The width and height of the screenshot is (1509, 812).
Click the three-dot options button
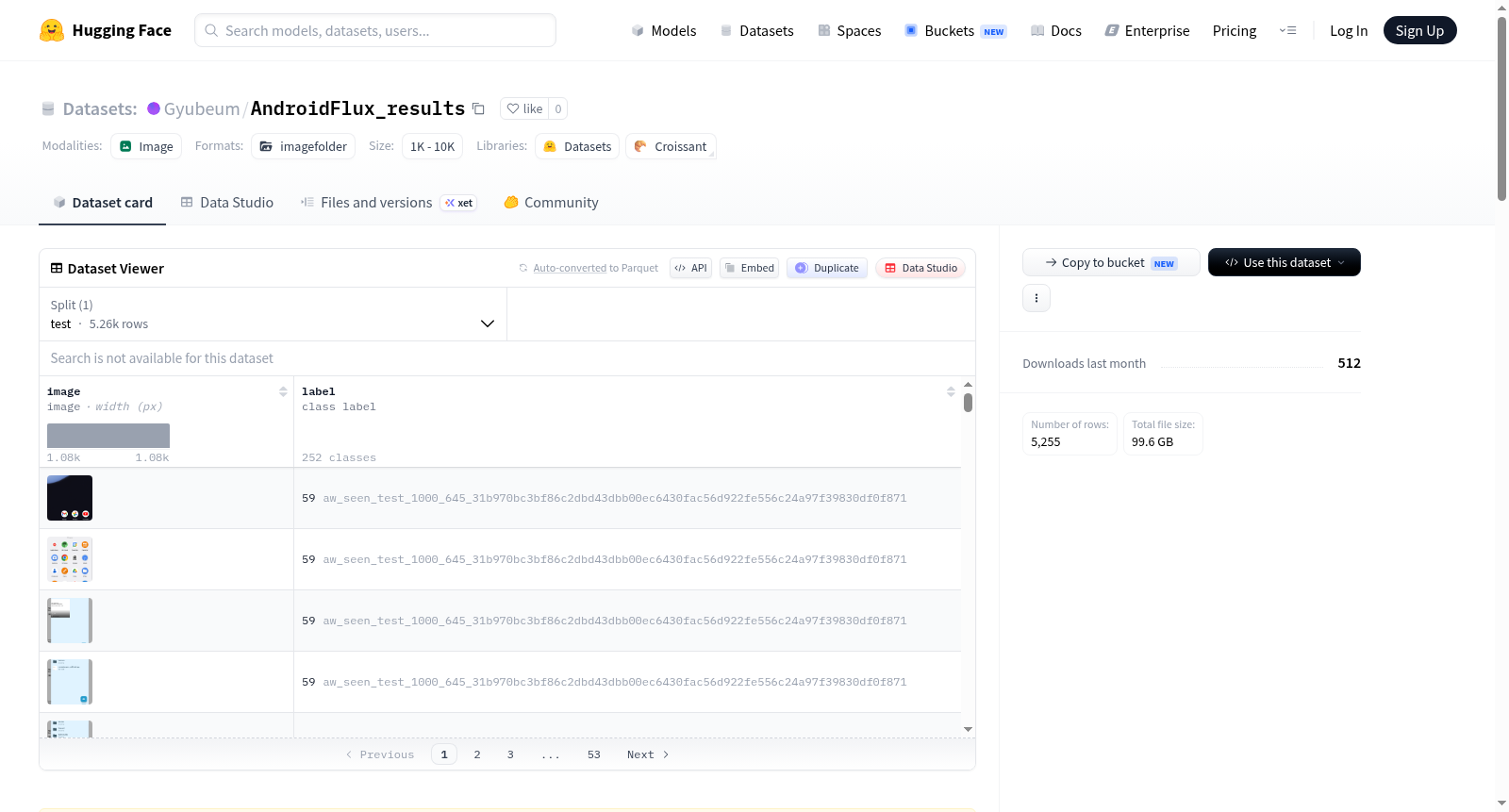[x=1036, y=298]
